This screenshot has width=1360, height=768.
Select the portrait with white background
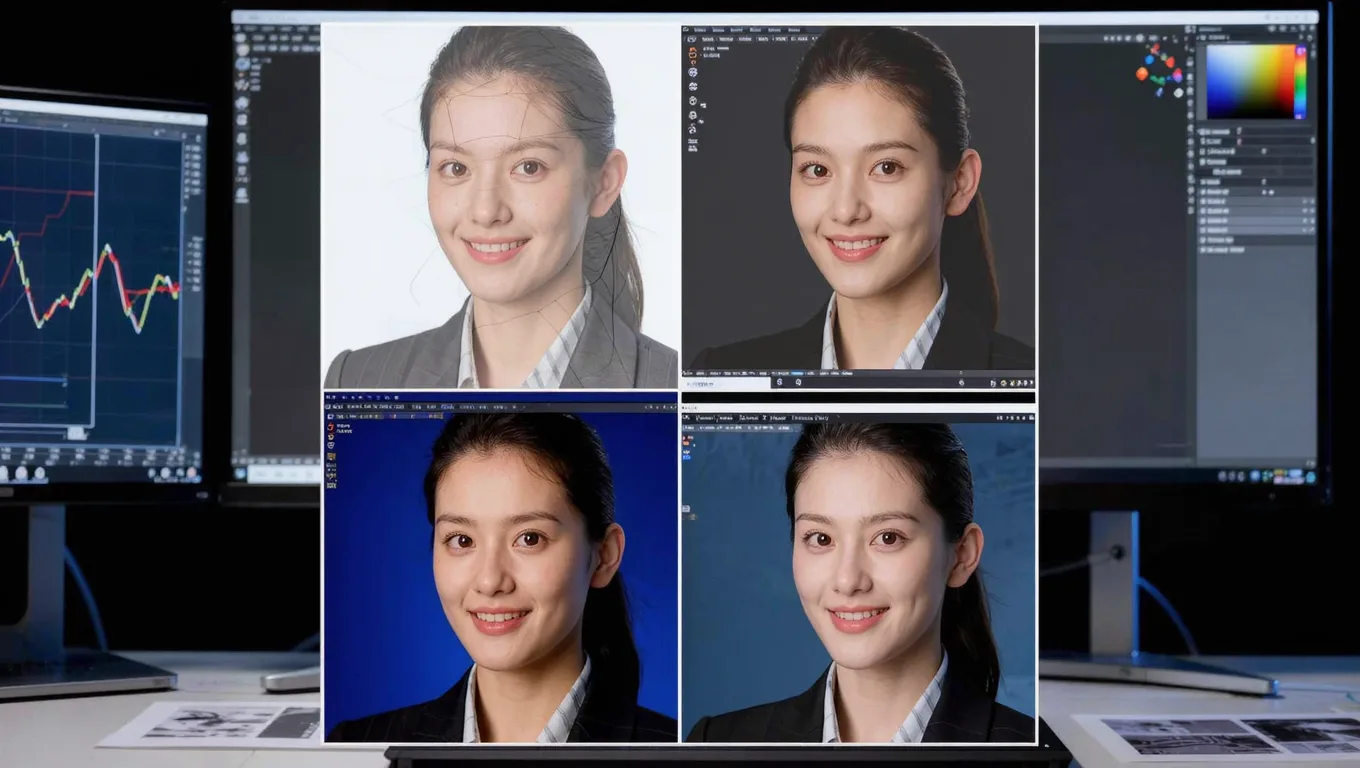pyautogui.click(x=500, y=207)
